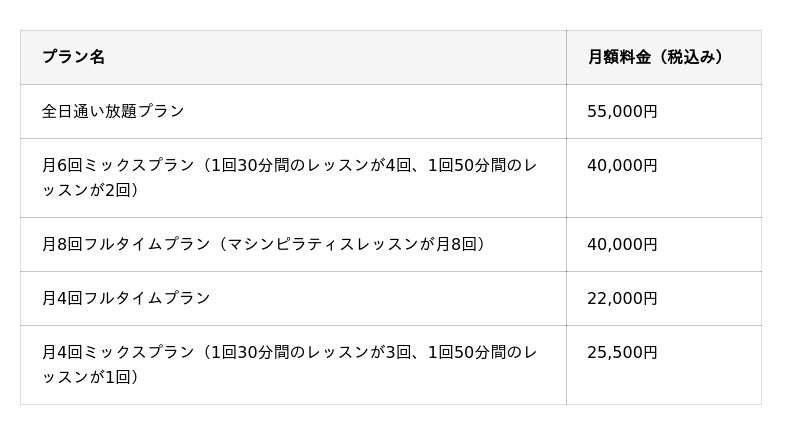Select the 全日通い放題プラン plan name cell
The width and height of the screenshot is (800, 435).
coord(113,111)
